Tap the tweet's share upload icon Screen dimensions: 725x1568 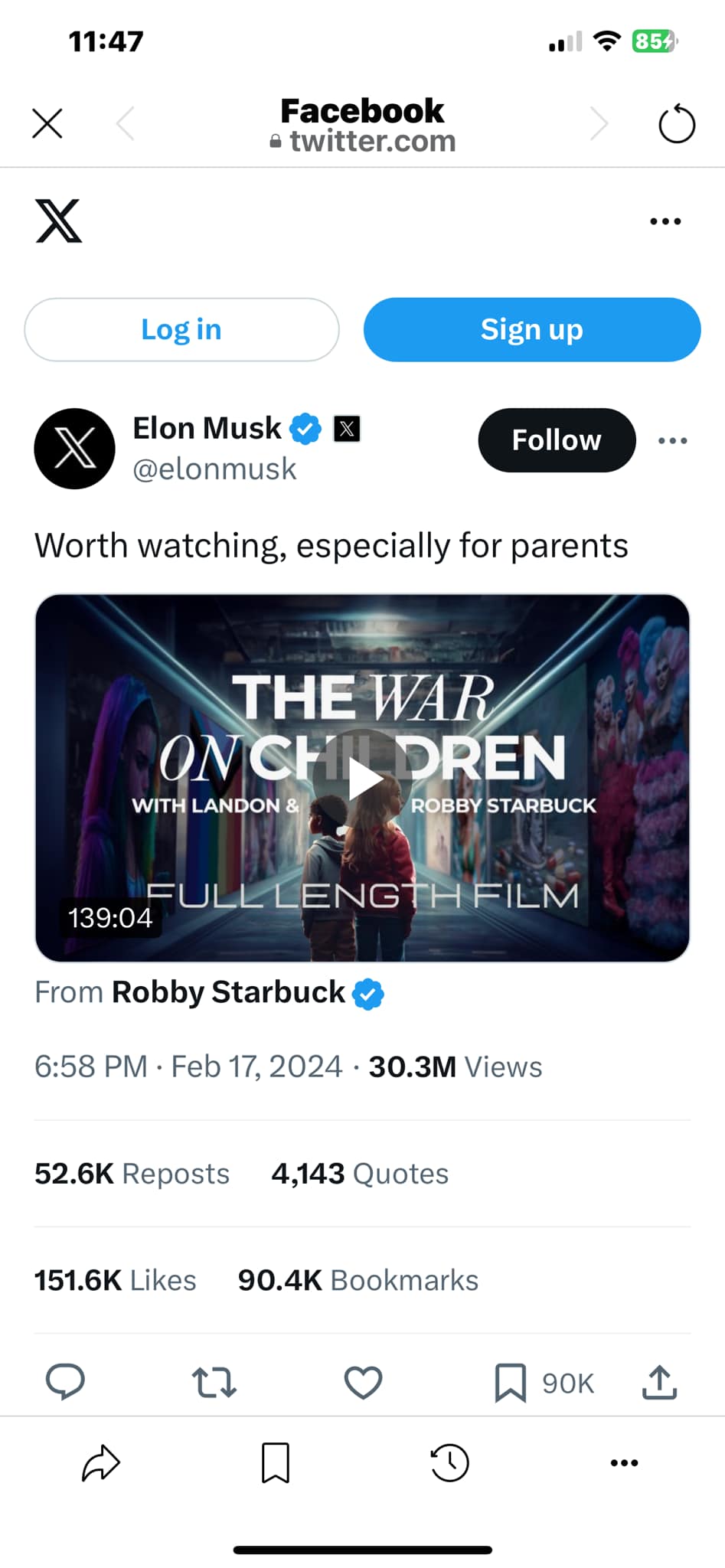(x=659, y=1382)
